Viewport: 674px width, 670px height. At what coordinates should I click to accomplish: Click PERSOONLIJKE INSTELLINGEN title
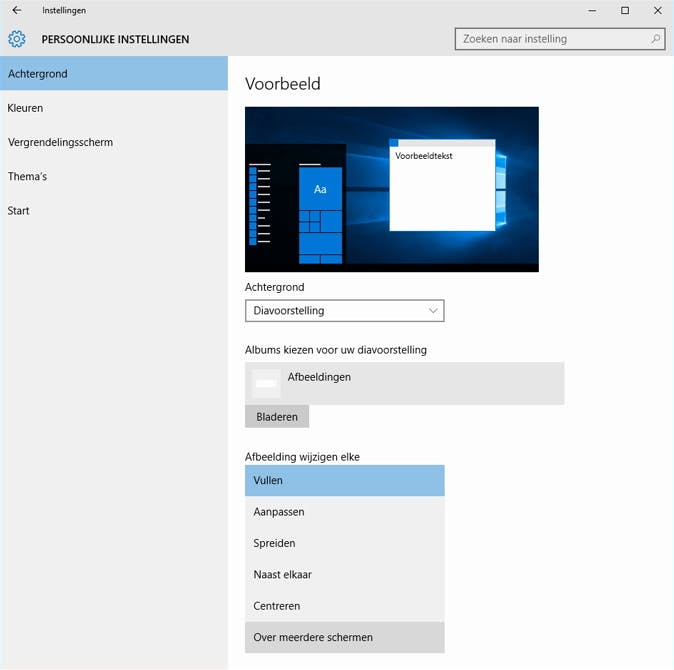tap(115, 40)
